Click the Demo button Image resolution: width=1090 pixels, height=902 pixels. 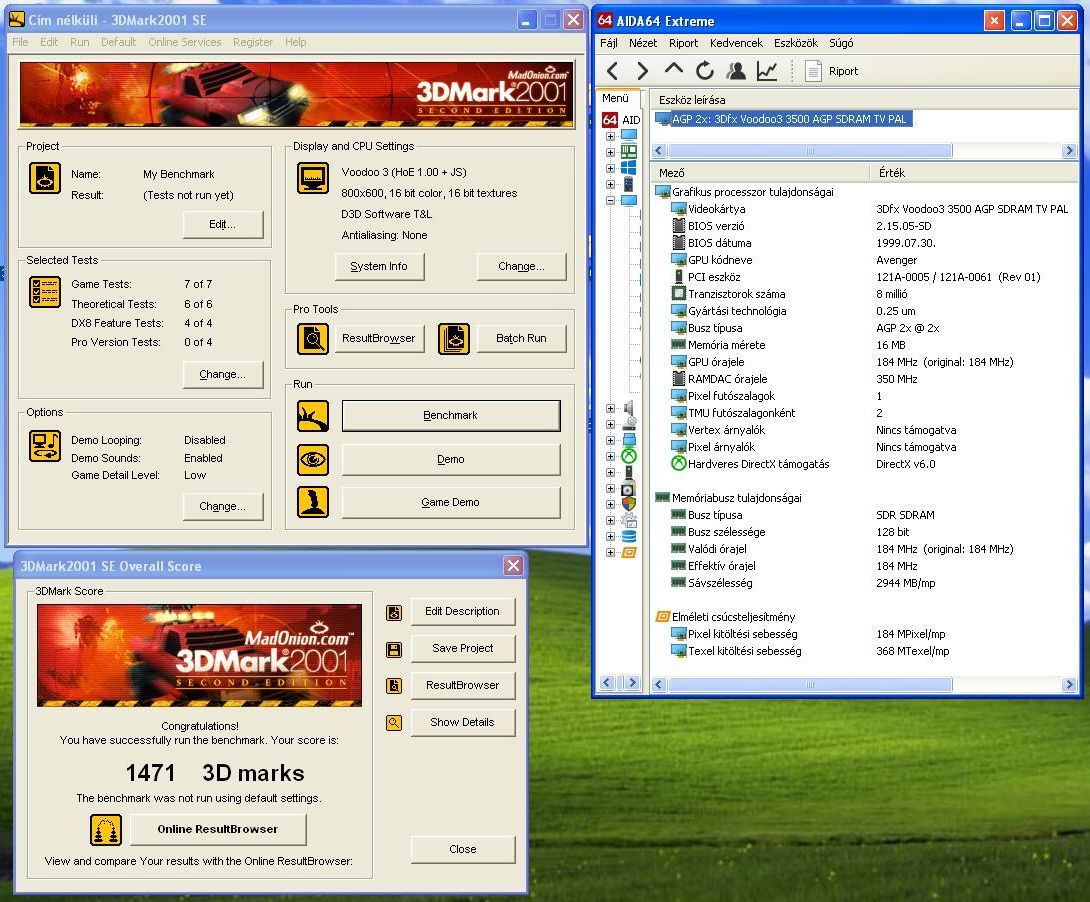[450, 459]
